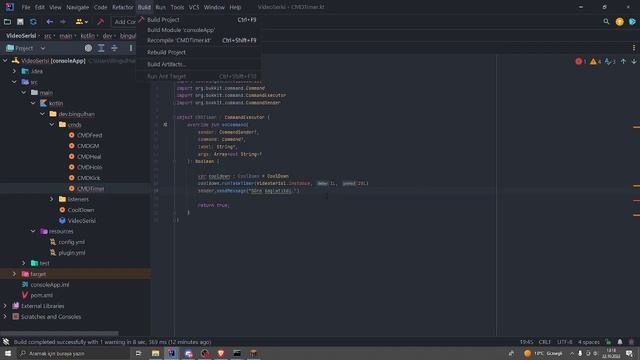This screenshot has height=360, width=640.
Task: Click the Windows Start button
Action: tap(8, 353)
